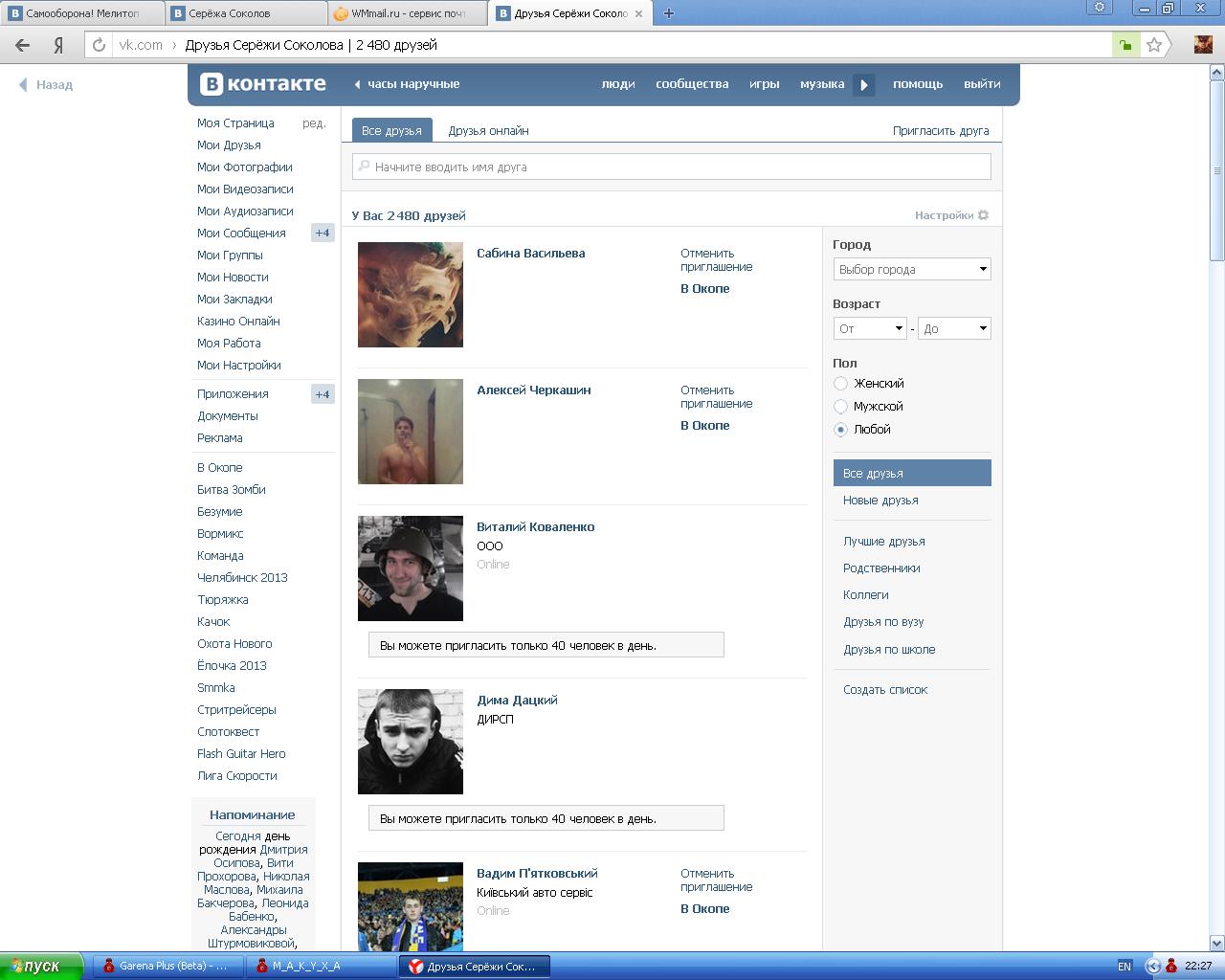Cancel invitation for Алексей Черкашин
Image resolution: width=1225 pixels, height=980 pixels.
coord(716,397)
